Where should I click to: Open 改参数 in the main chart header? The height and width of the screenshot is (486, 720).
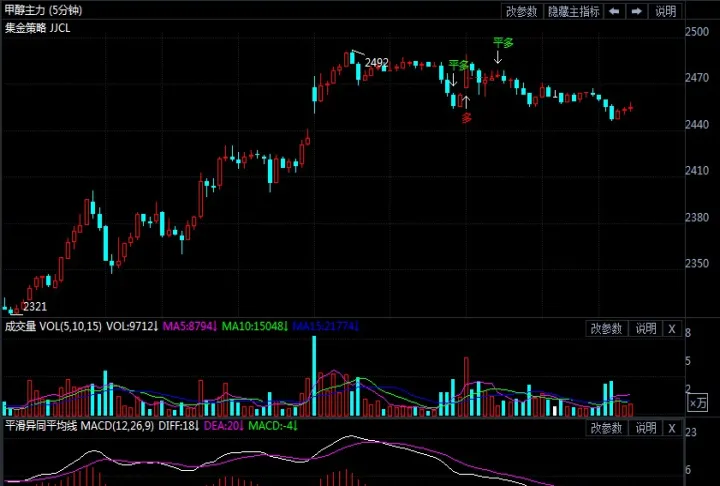[521, 11]
